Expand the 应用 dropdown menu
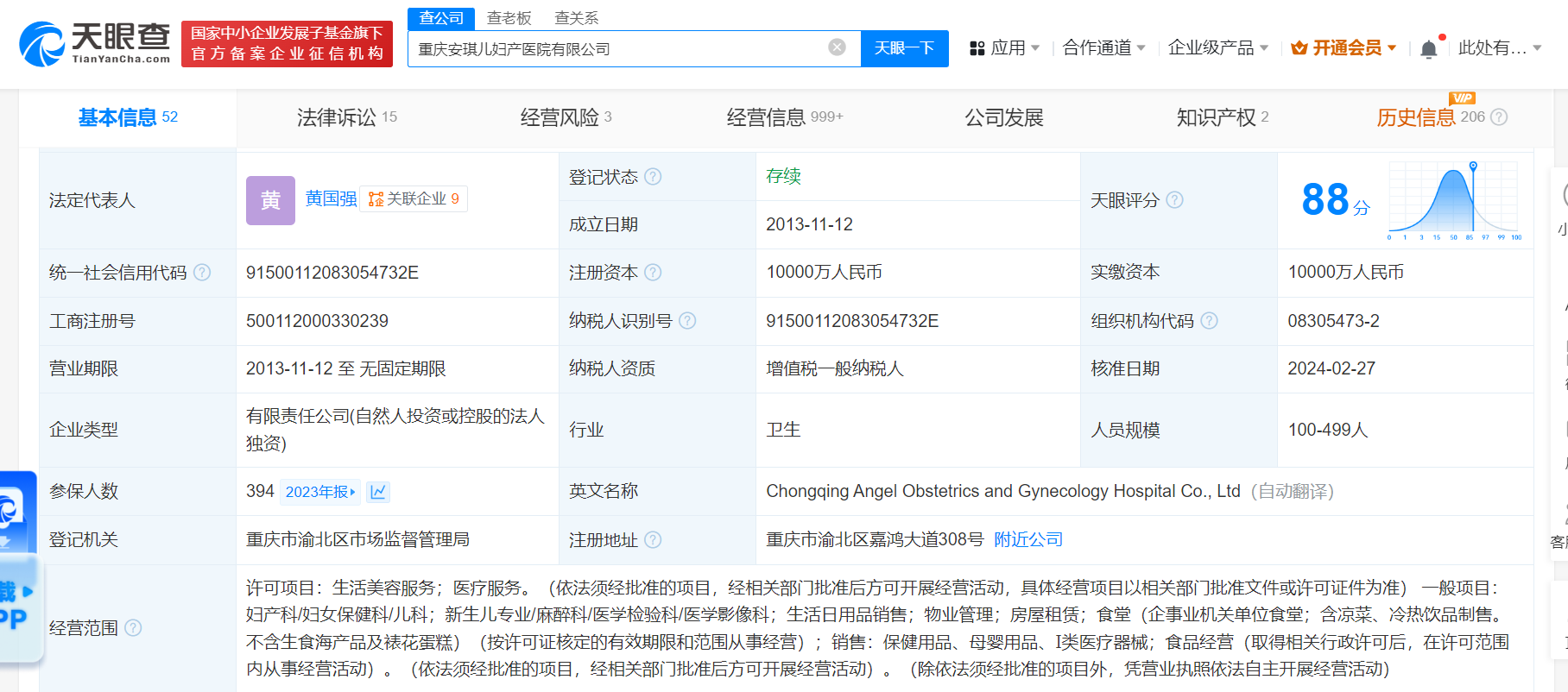This screenshot has width=1568, height=692. point(1005,48)
